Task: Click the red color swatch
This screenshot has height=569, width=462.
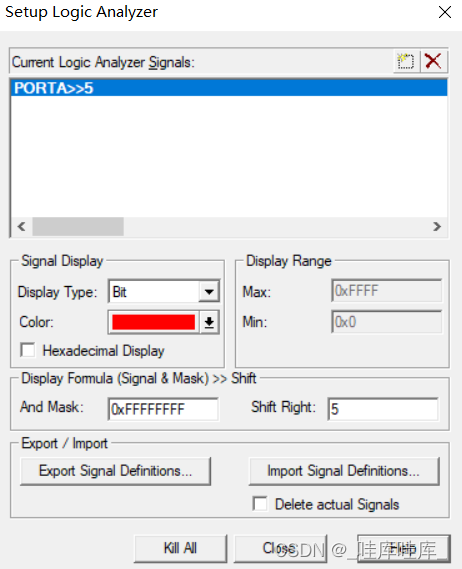Action: click(x=153, y=322)
